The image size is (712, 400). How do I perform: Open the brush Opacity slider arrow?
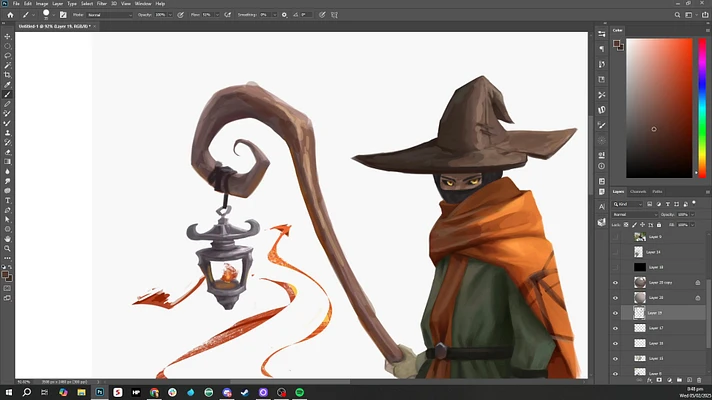[170, 15]
